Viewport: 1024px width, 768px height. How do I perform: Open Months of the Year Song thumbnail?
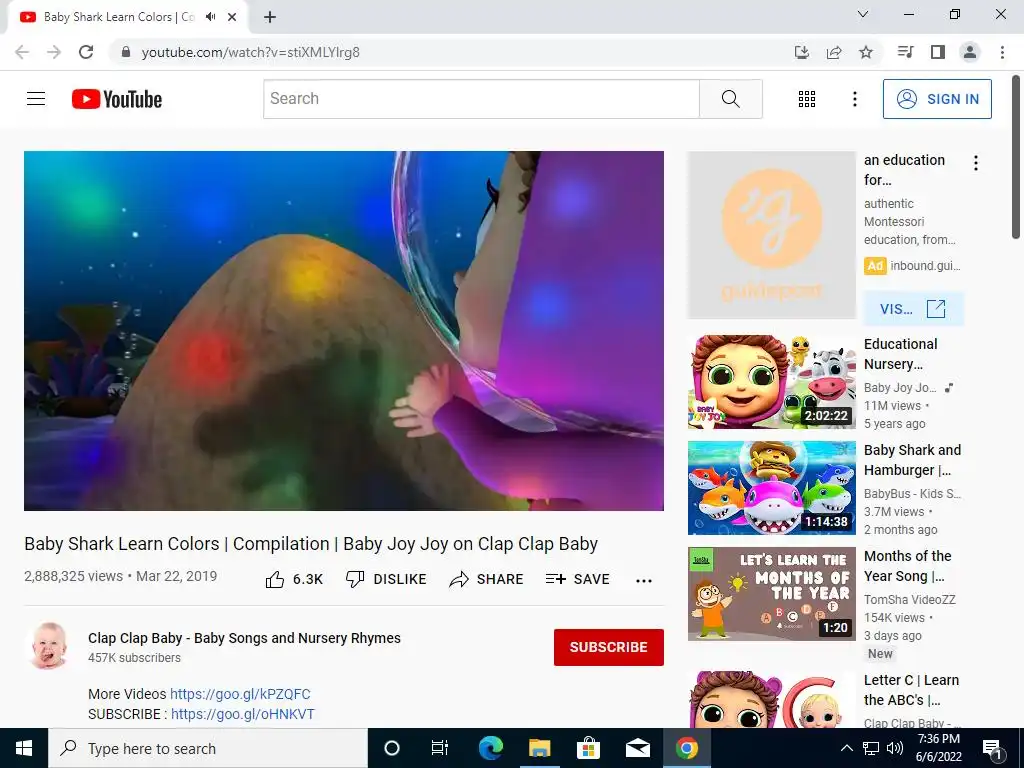[771, 594]
